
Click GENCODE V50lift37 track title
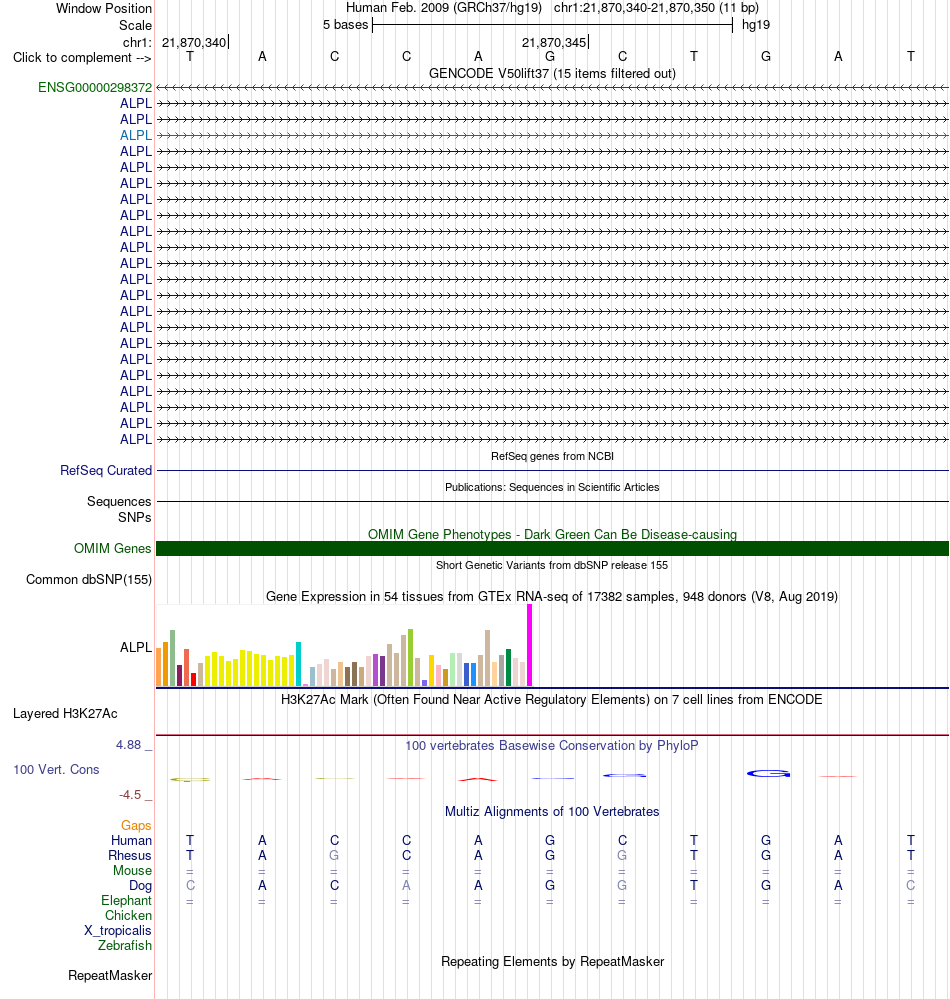[552, 73]
